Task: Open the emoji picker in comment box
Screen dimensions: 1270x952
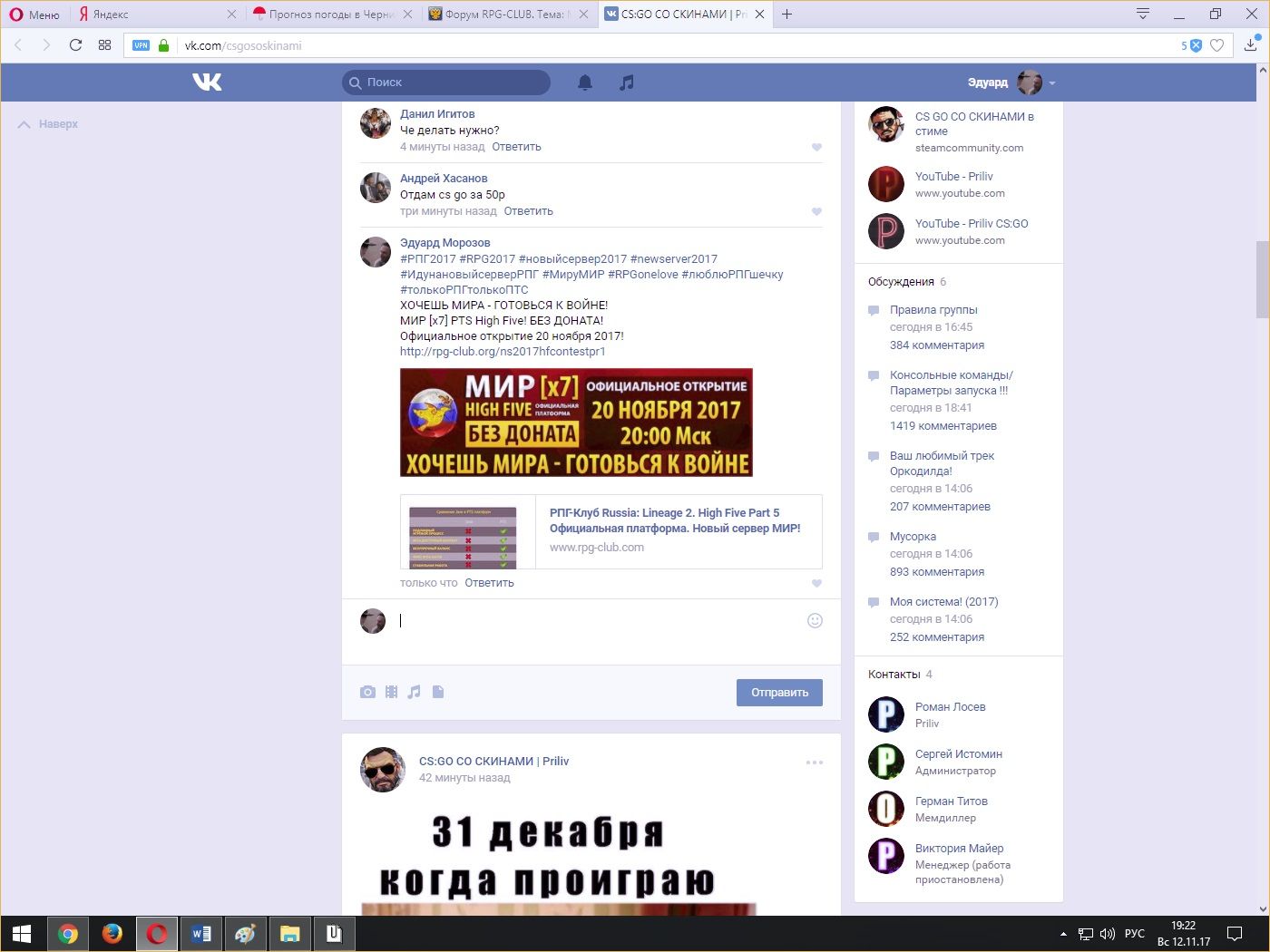Action: (815, 620)
